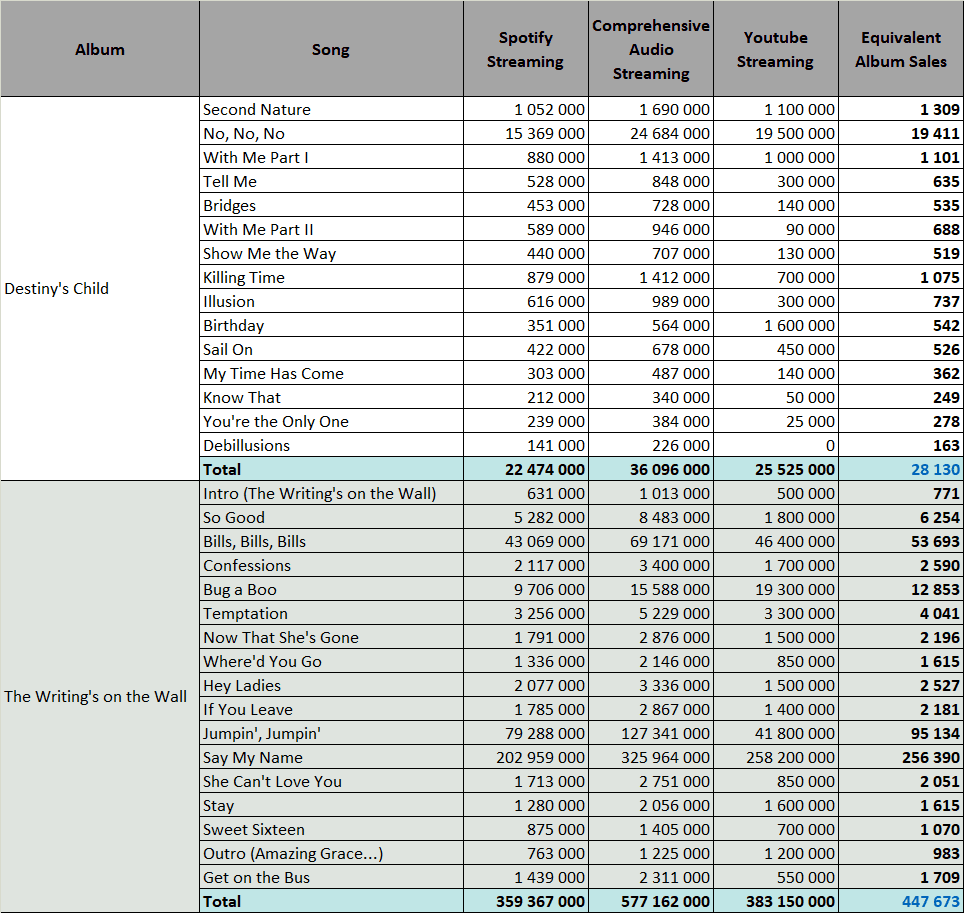The image size is (964, 913).
Task: Select audio streaming total 36 096 000
Action: (x=650, y=468)
